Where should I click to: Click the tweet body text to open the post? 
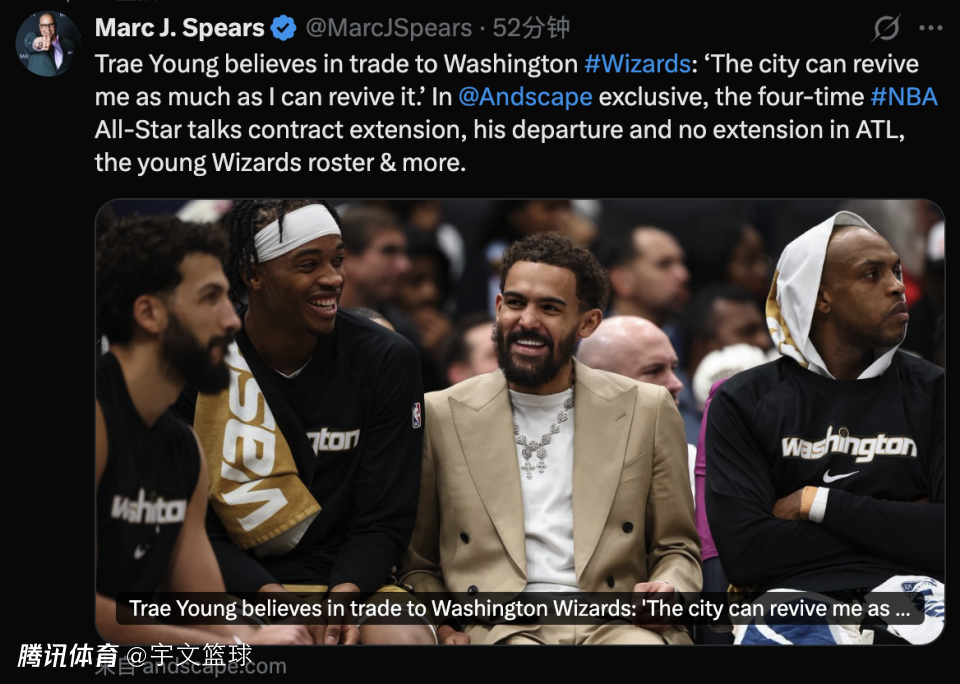point(516,113)
